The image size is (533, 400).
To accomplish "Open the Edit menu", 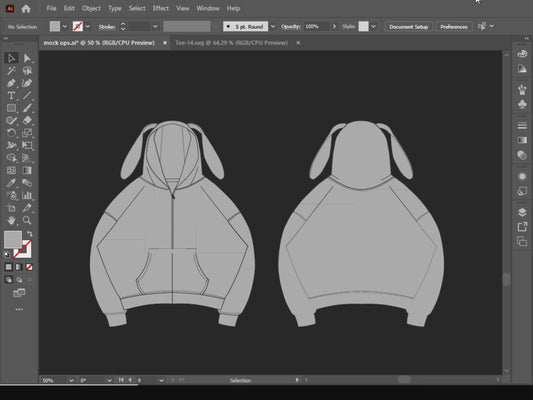I will pyautogui.click(x=69, y=8).
